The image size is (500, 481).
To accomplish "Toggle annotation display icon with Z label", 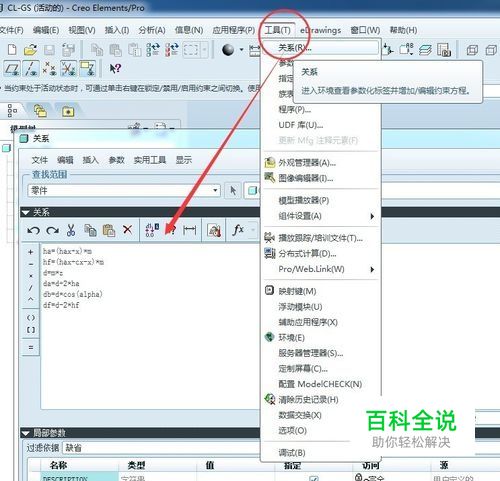I will (x=88, y=69).
